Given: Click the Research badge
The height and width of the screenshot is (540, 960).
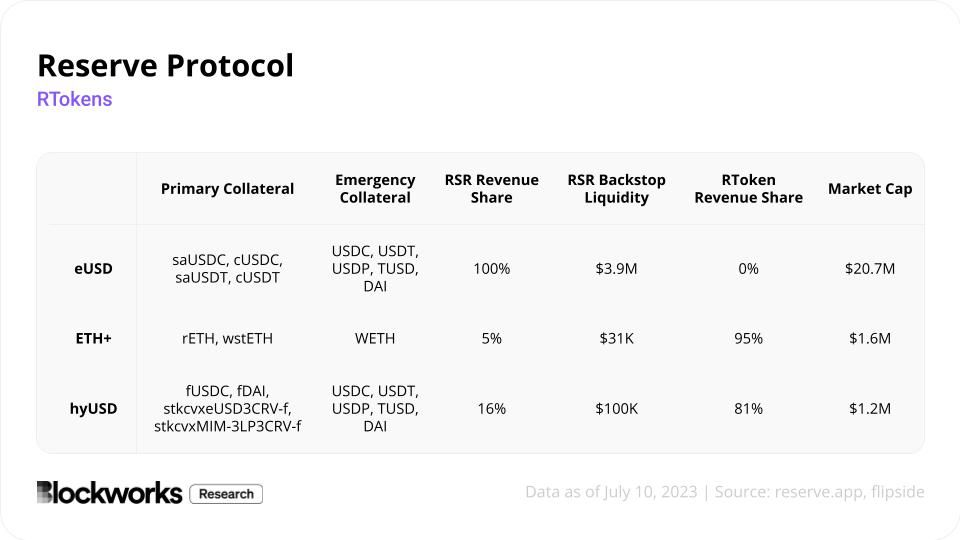Looking at the screenshot, I should (x=226, y=494).
